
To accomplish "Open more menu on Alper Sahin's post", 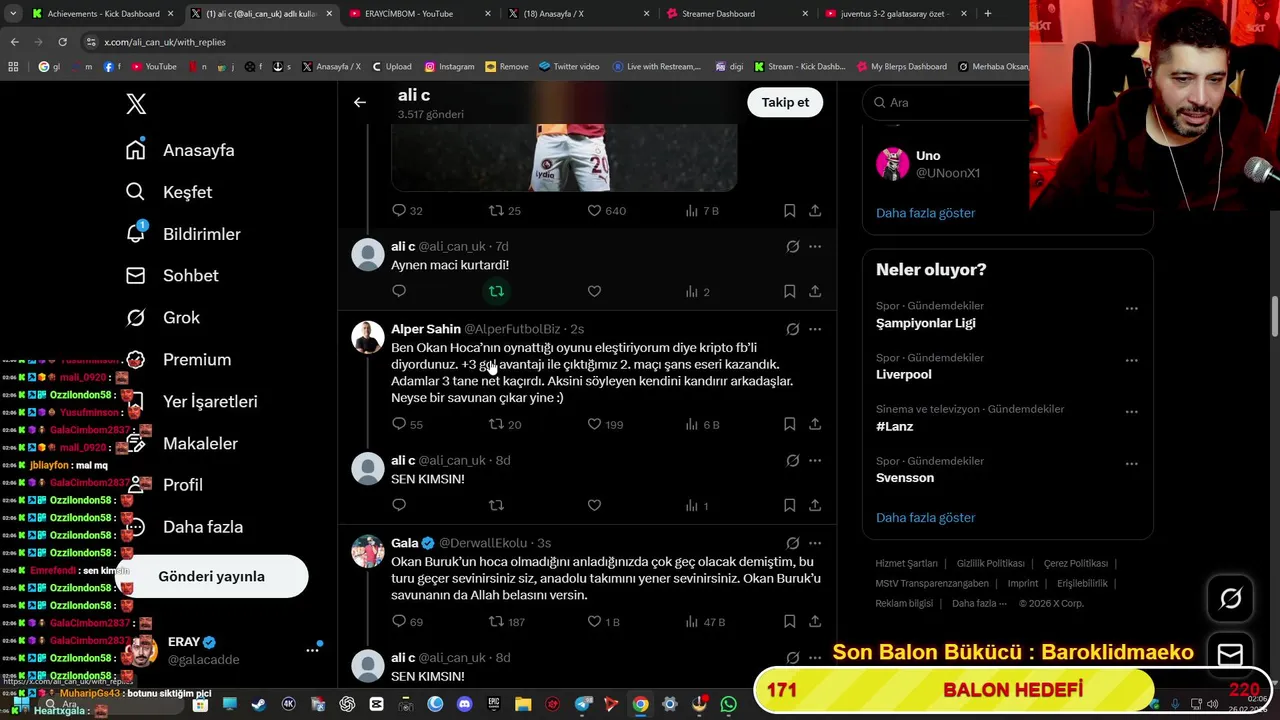I will (815, 329).
